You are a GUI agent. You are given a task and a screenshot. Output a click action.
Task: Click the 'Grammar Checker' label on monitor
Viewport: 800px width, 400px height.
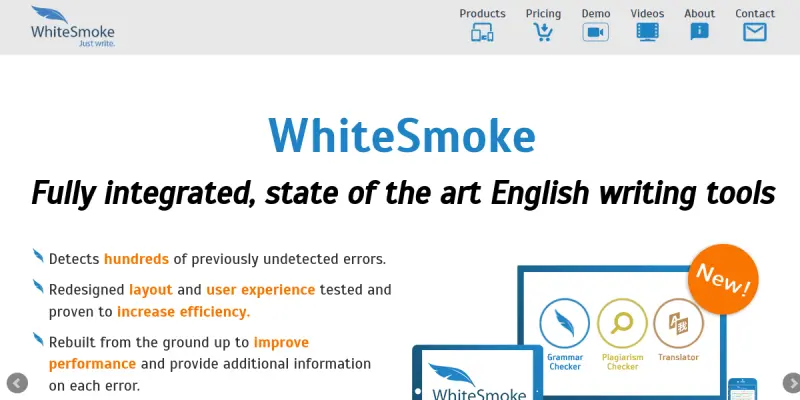click(565, 362)
